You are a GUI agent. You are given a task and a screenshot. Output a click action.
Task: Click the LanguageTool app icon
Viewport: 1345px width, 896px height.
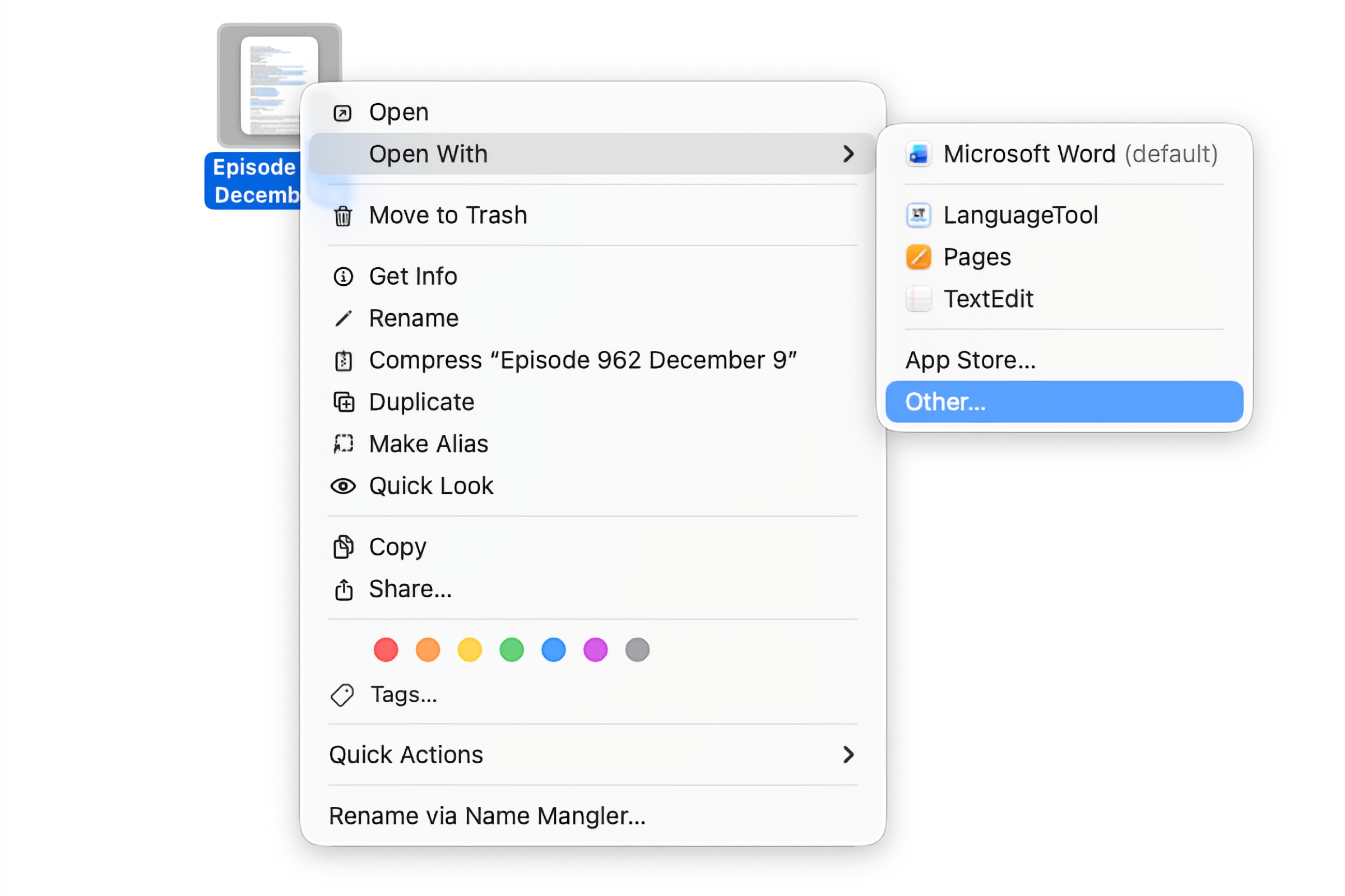click(918, 215)
